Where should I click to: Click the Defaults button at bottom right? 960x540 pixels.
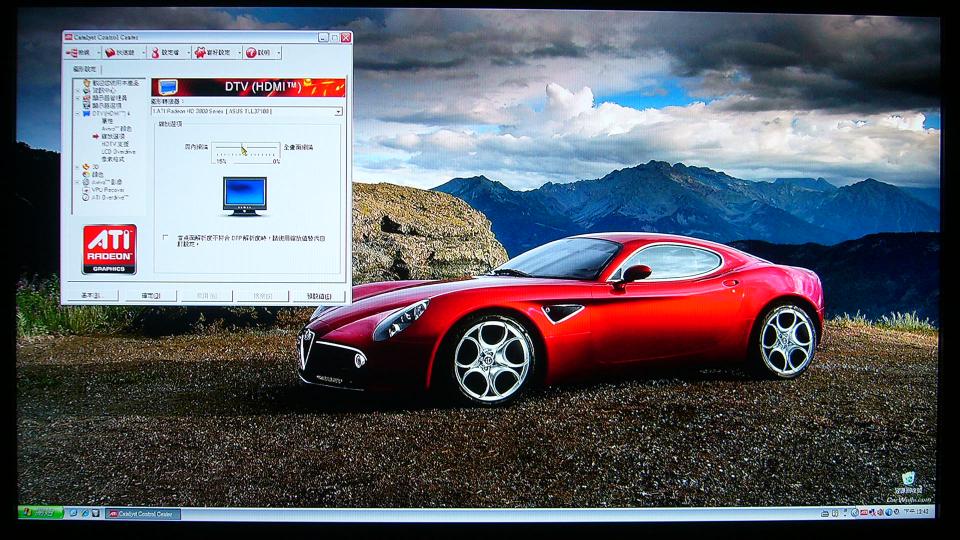(x=319, y=296)
